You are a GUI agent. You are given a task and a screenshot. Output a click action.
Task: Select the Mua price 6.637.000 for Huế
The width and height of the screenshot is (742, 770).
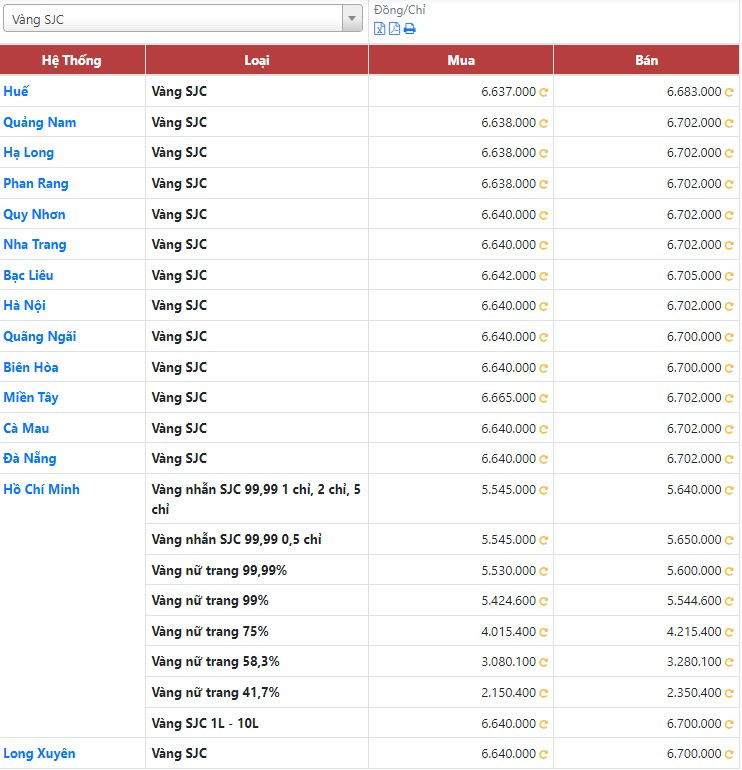coord(508,92)
